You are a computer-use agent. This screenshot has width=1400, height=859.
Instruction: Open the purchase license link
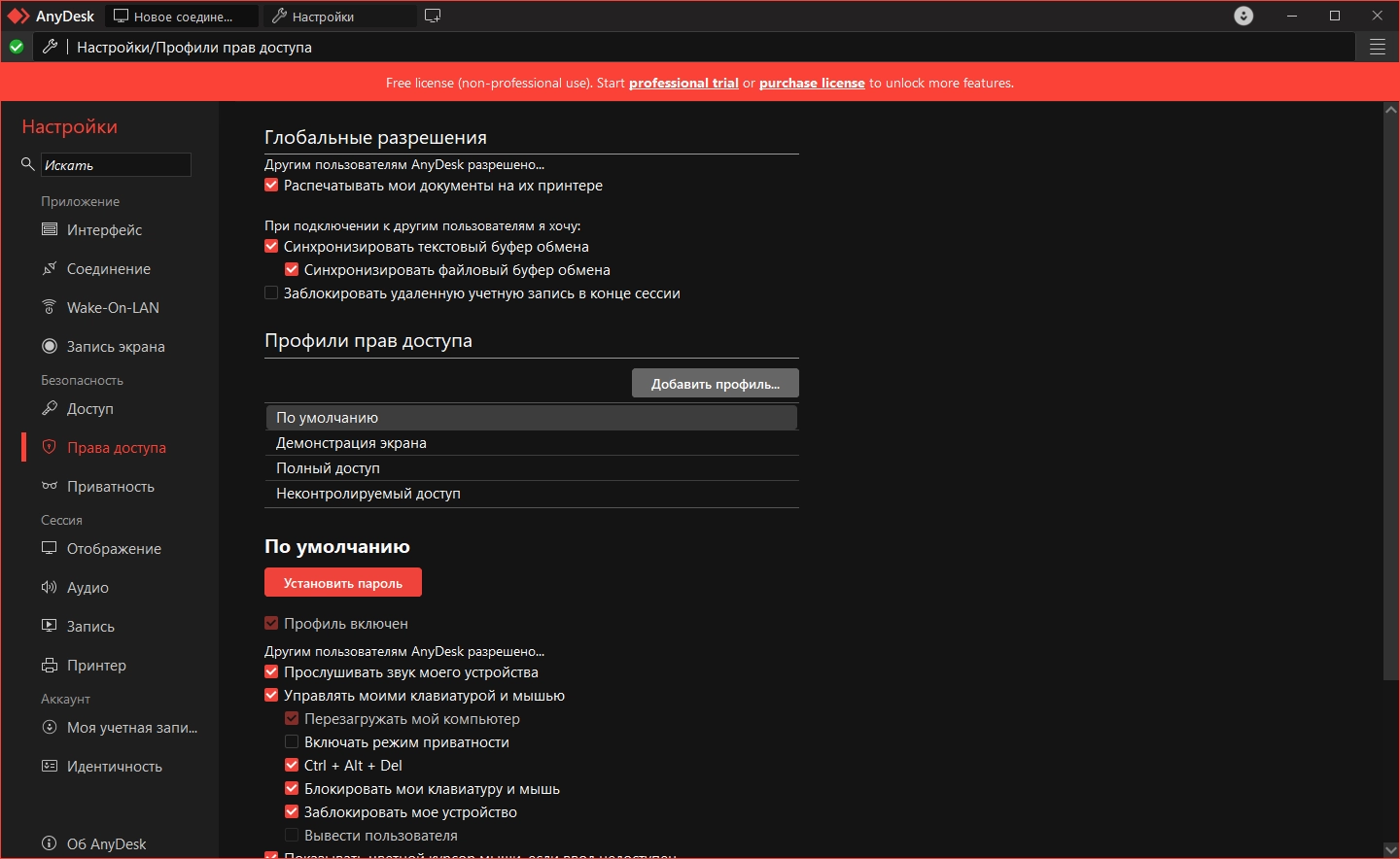pyautogui.click(x=812, y=83)
